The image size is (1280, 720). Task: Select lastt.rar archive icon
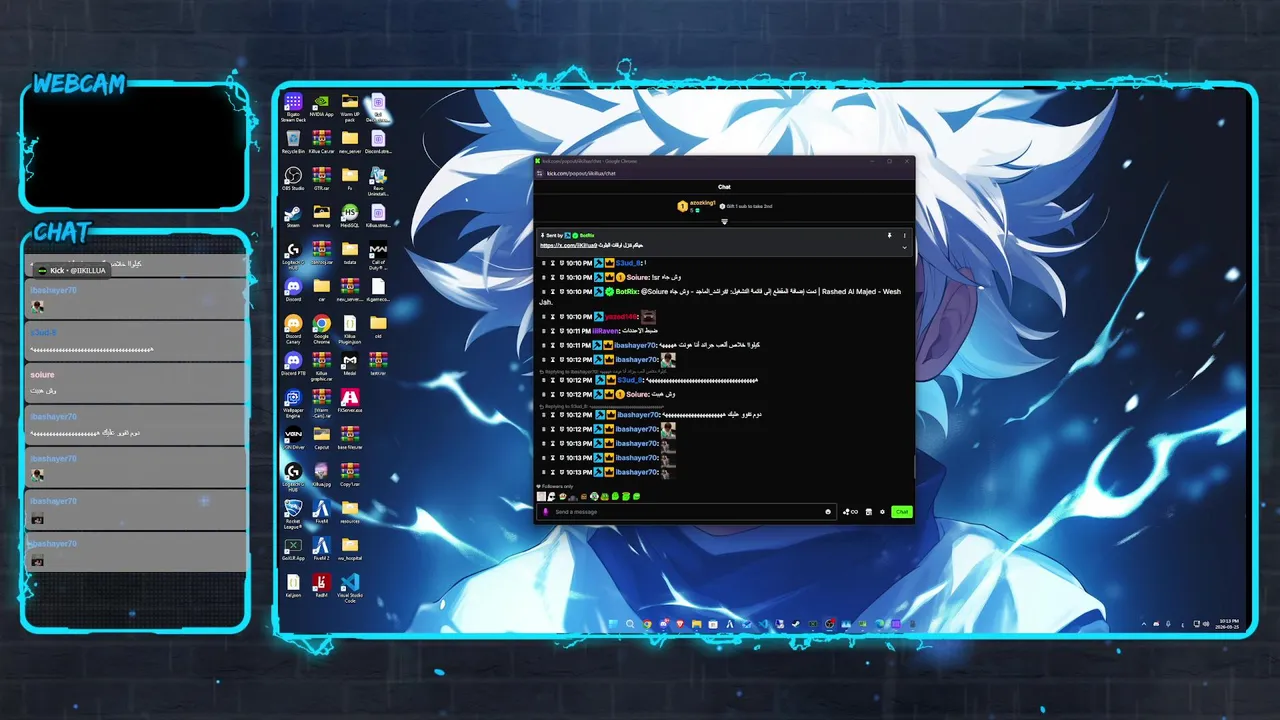click(378, 364)
